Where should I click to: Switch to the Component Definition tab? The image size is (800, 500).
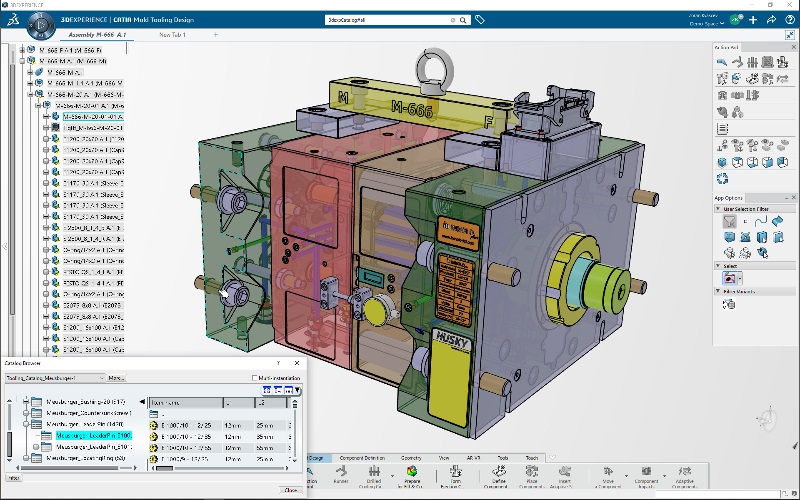click(361, 458)
